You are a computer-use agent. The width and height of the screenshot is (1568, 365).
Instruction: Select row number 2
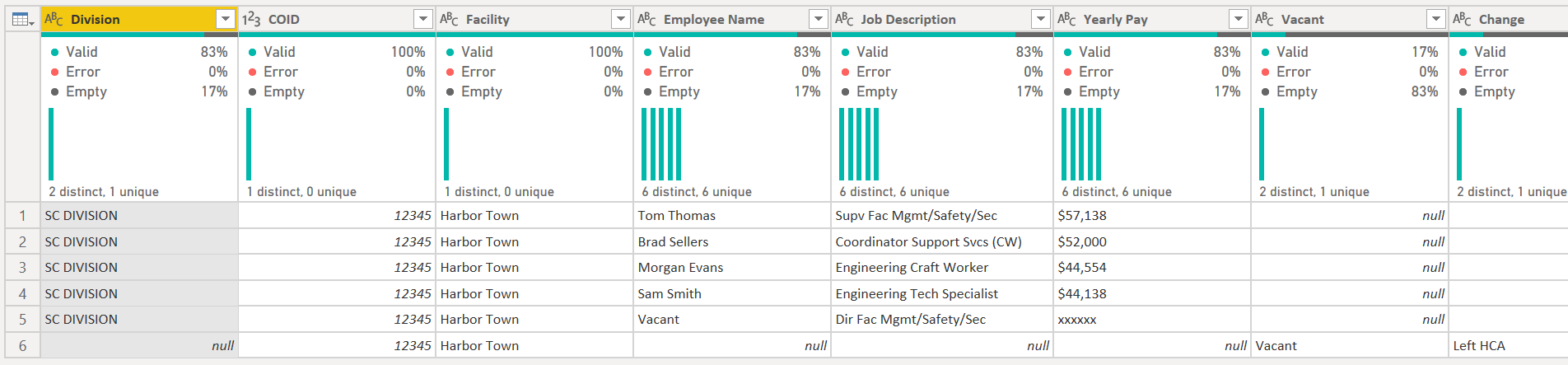22,241
